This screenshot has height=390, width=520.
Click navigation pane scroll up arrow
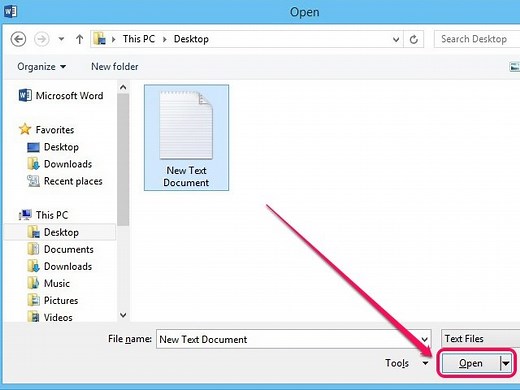[x=123, y=88]
